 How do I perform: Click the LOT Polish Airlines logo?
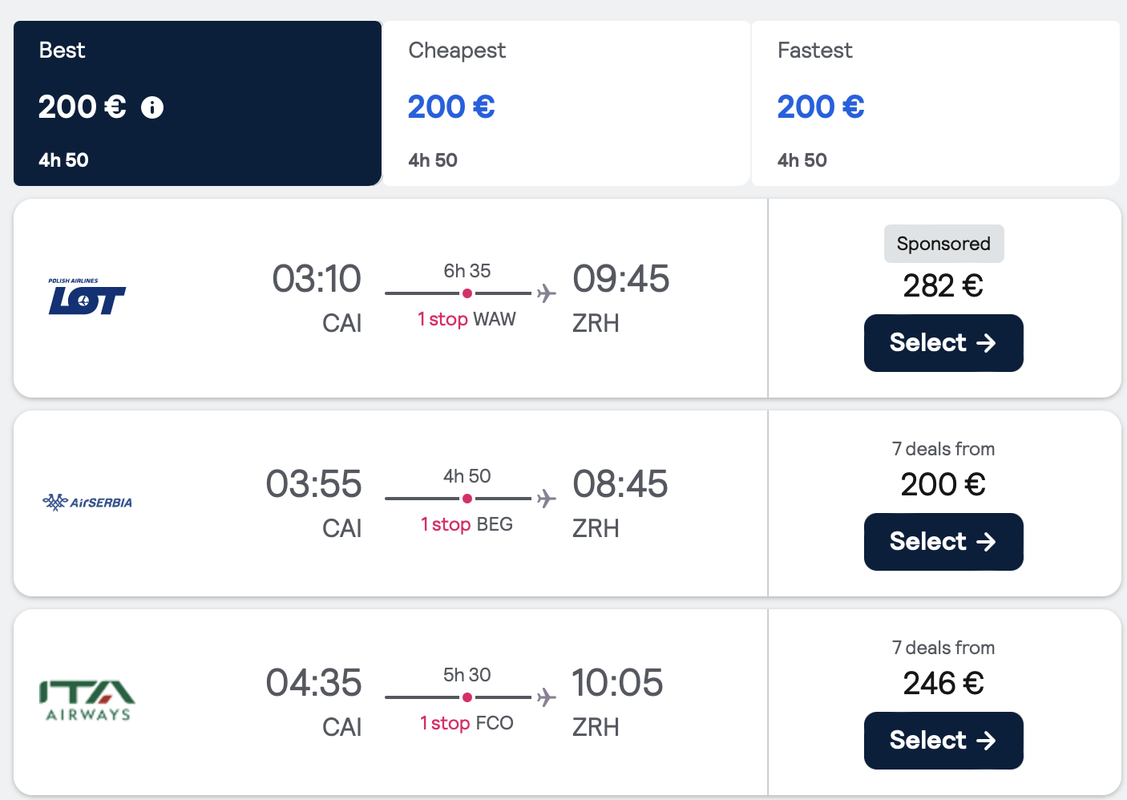pyautogui.click(x=87, y=296)
